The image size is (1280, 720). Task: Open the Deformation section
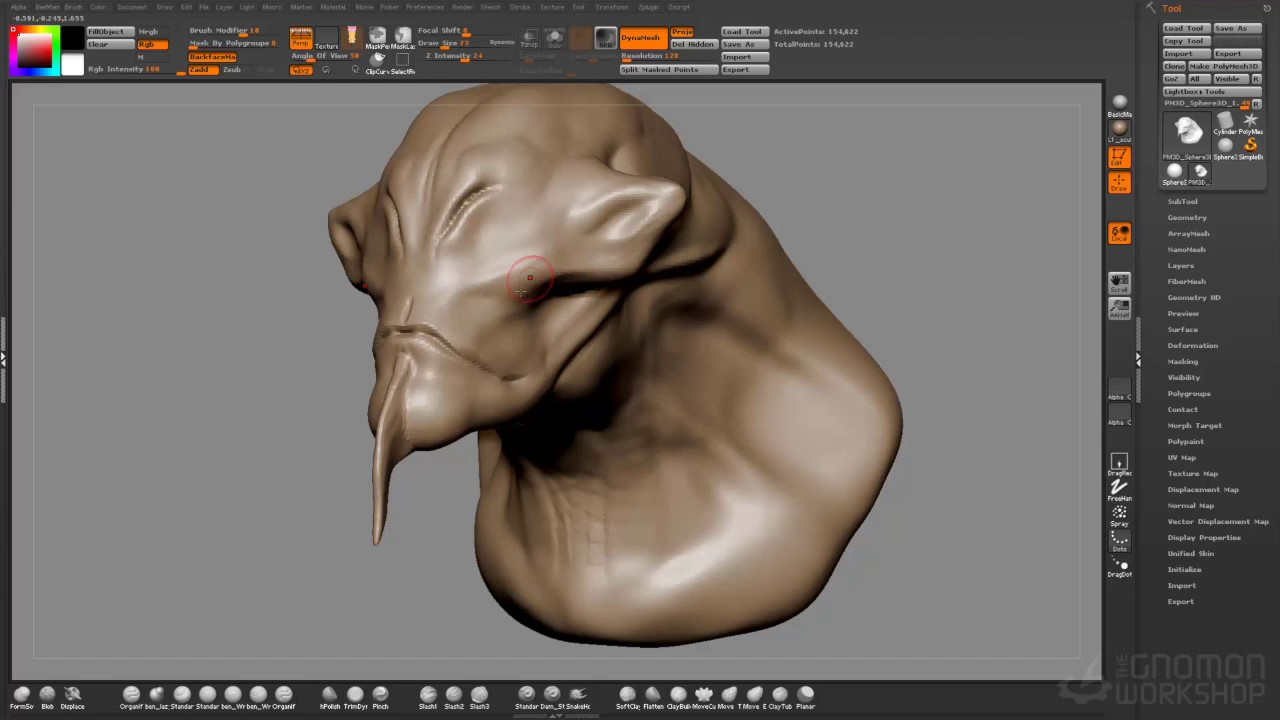coord(1192,345)
